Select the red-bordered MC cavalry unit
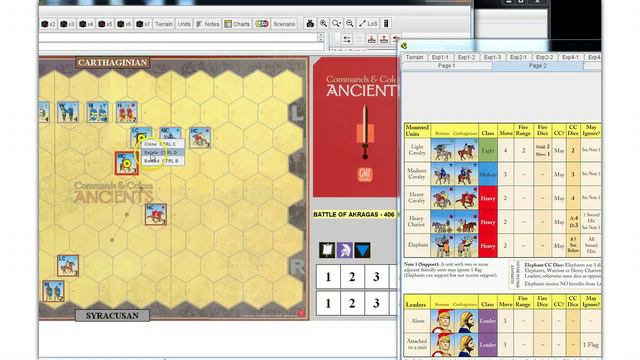The height and width of the screenshot is (360, 640). click(x=127, y=163)
